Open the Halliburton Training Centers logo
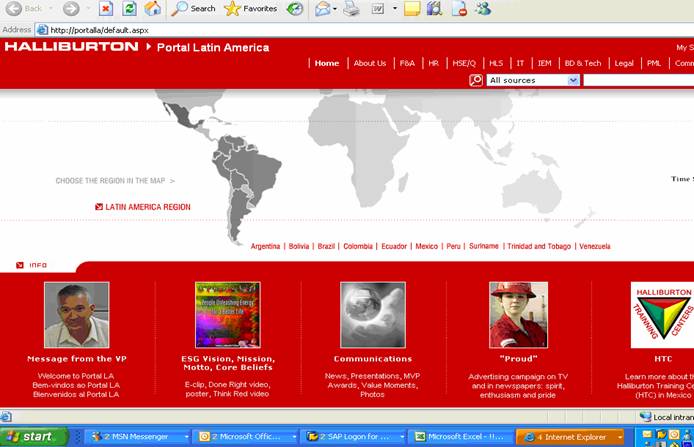Image resolution: width=694 pixels, height=447 pixels. click(x=663, y=315)
